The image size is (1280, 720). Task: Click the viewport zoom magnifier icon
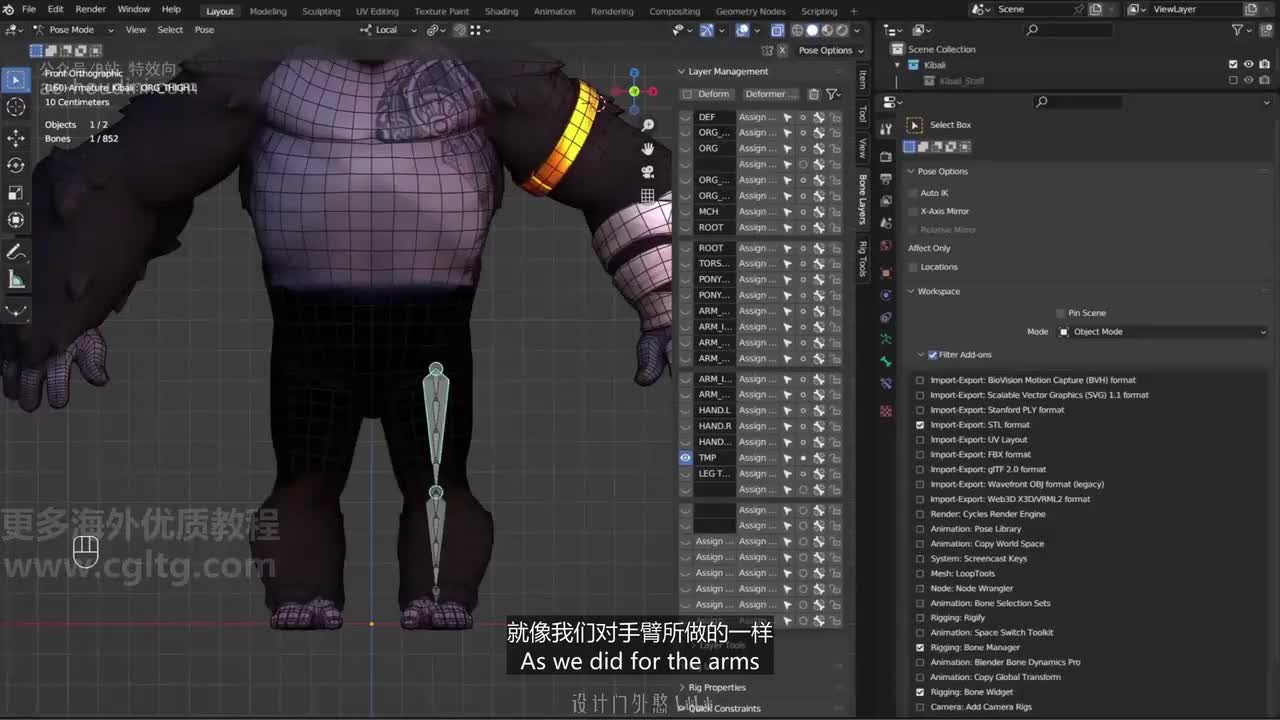[x=648, y=125]
